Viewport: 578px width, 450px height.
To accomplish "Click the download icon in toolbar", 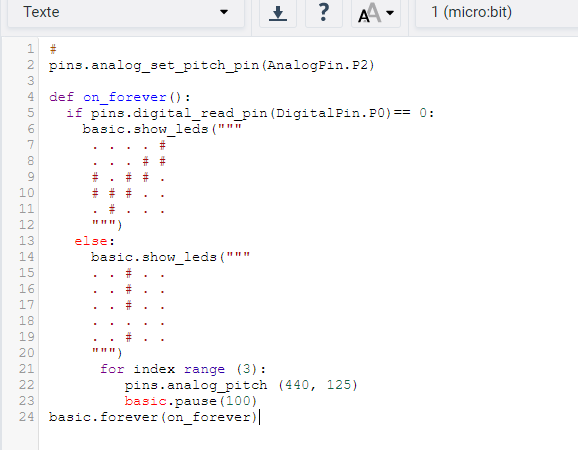I will pyautogui.click(x=278, y=13).
